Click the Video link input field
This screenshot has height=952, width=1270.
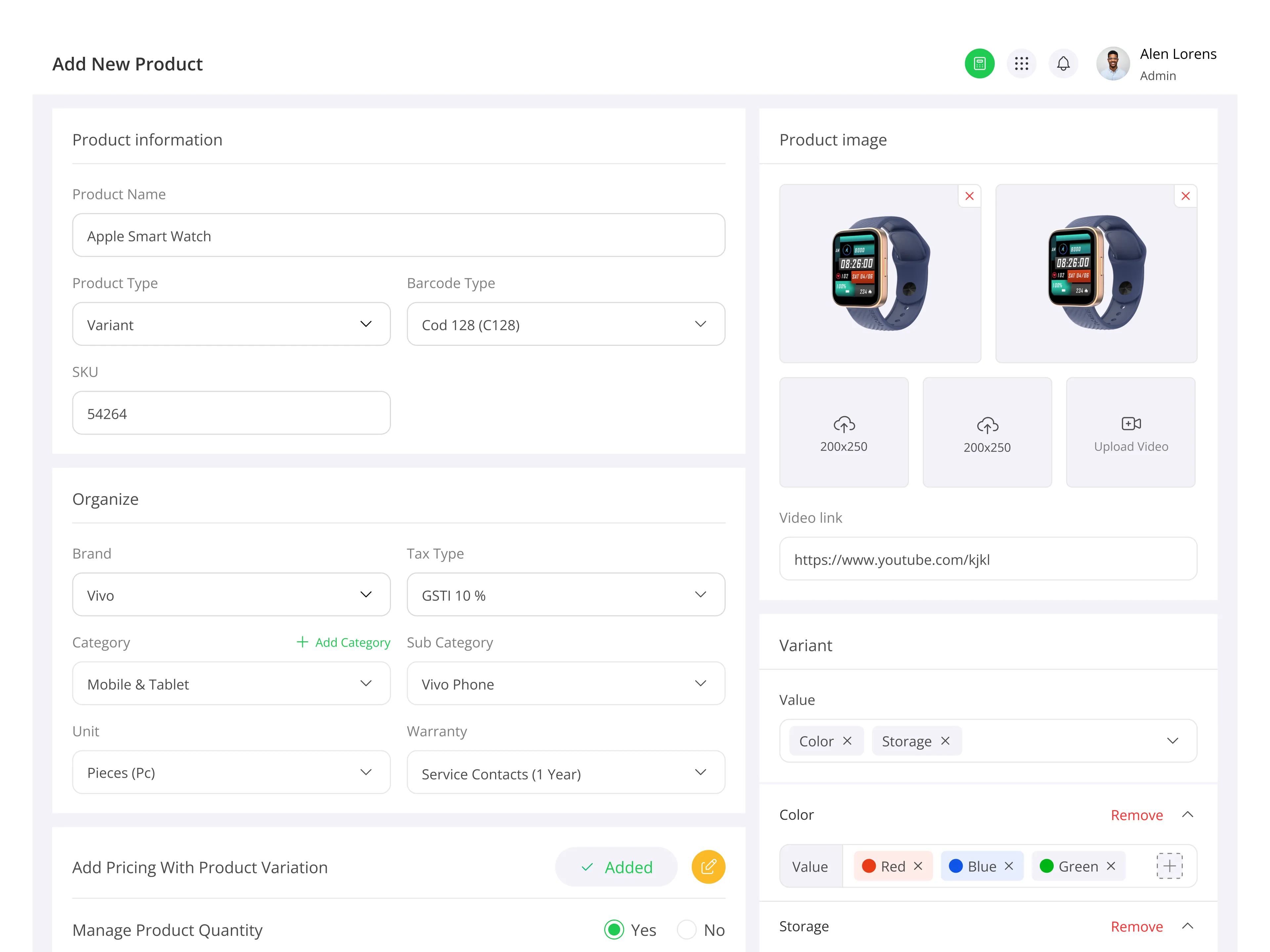988,559
